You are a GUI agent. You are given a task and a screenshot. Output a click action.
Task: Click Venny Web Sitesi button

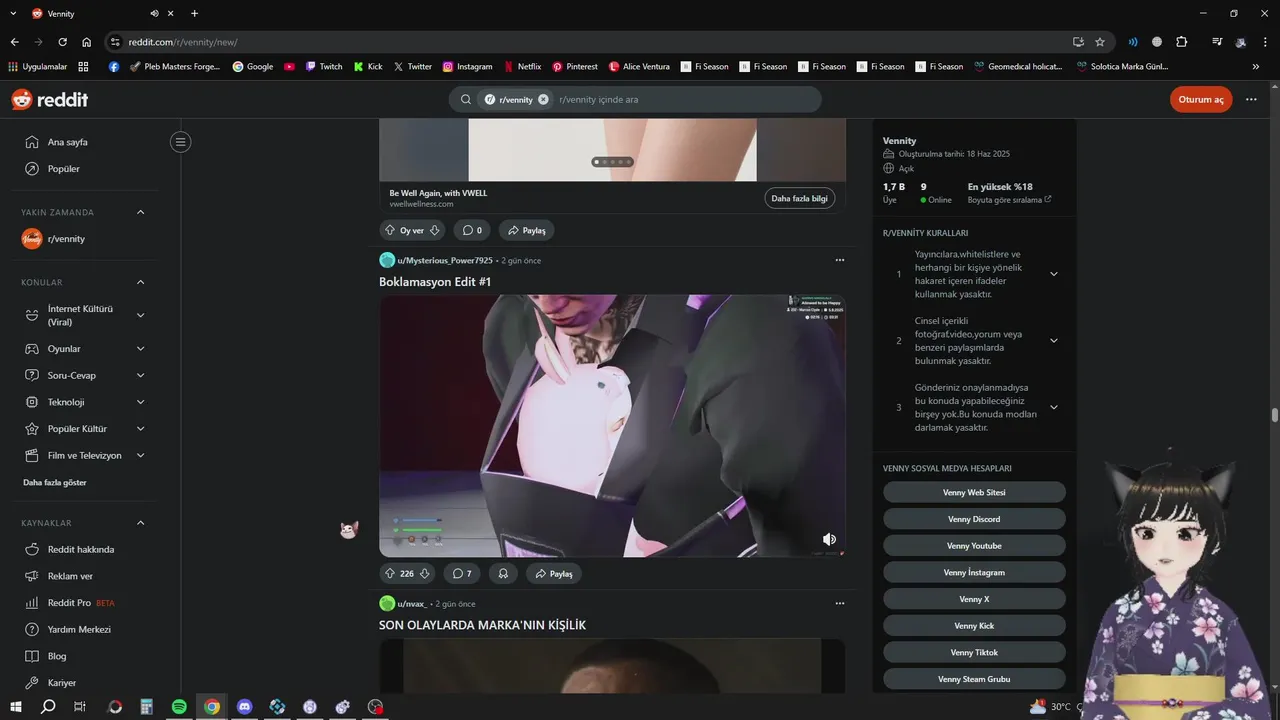pyautogui.click(x=974, y=492)
